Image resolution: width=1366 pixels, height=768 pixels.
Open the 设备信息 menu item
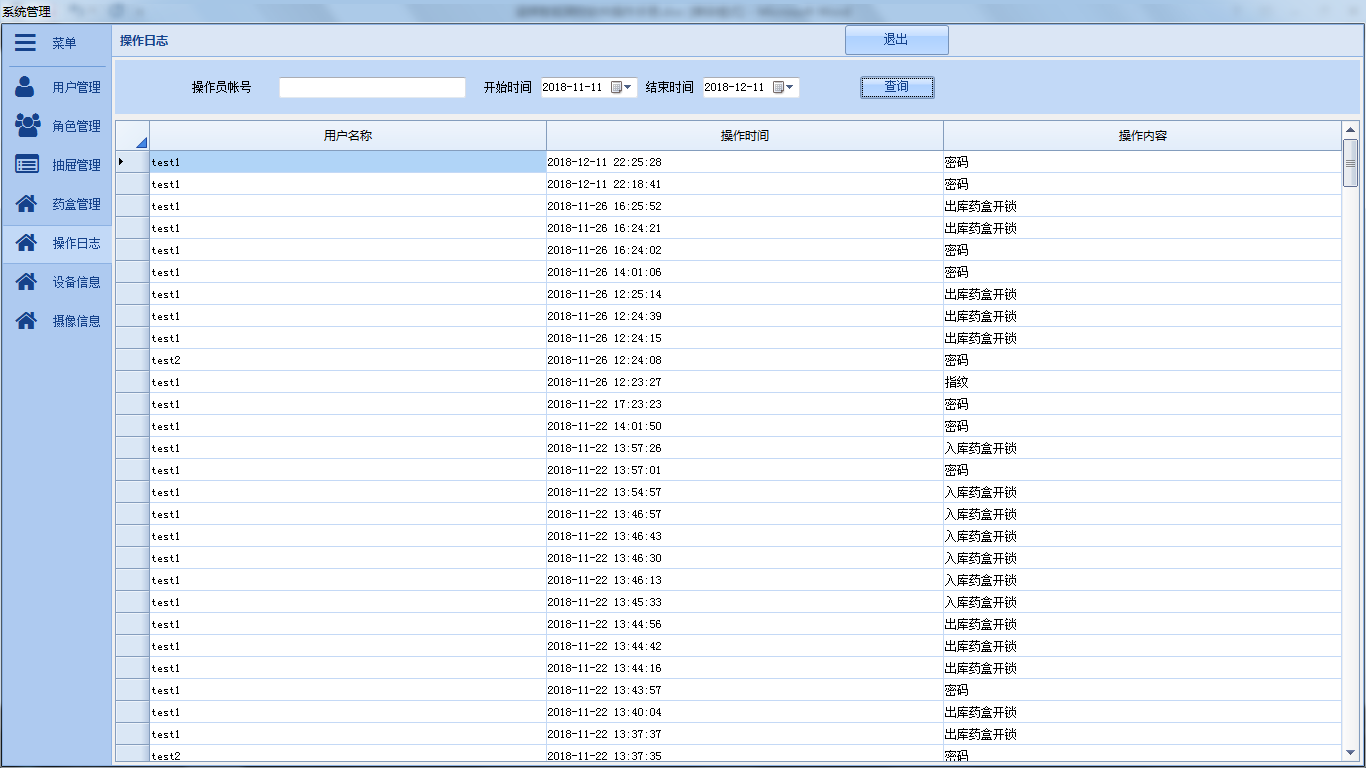coord(76,282)
